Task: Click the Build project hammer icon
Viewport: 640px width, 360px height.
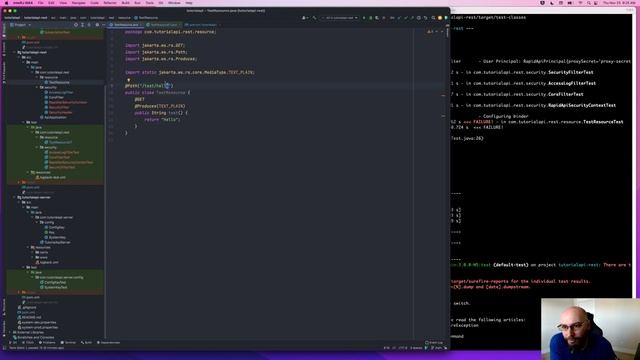Action: [x=314, y=18]
